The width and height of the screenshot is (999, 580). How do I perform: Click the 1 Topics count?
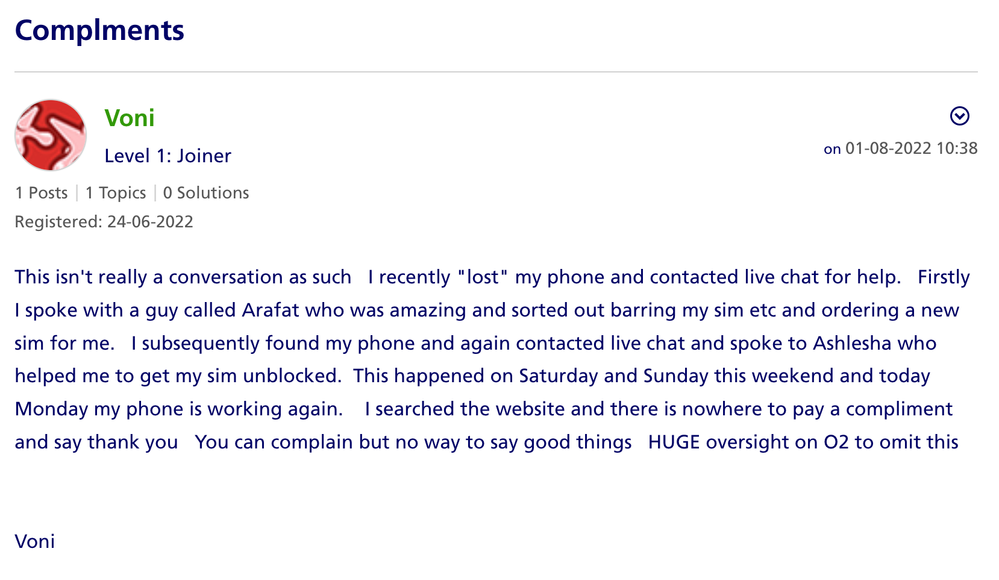point(115,193)
